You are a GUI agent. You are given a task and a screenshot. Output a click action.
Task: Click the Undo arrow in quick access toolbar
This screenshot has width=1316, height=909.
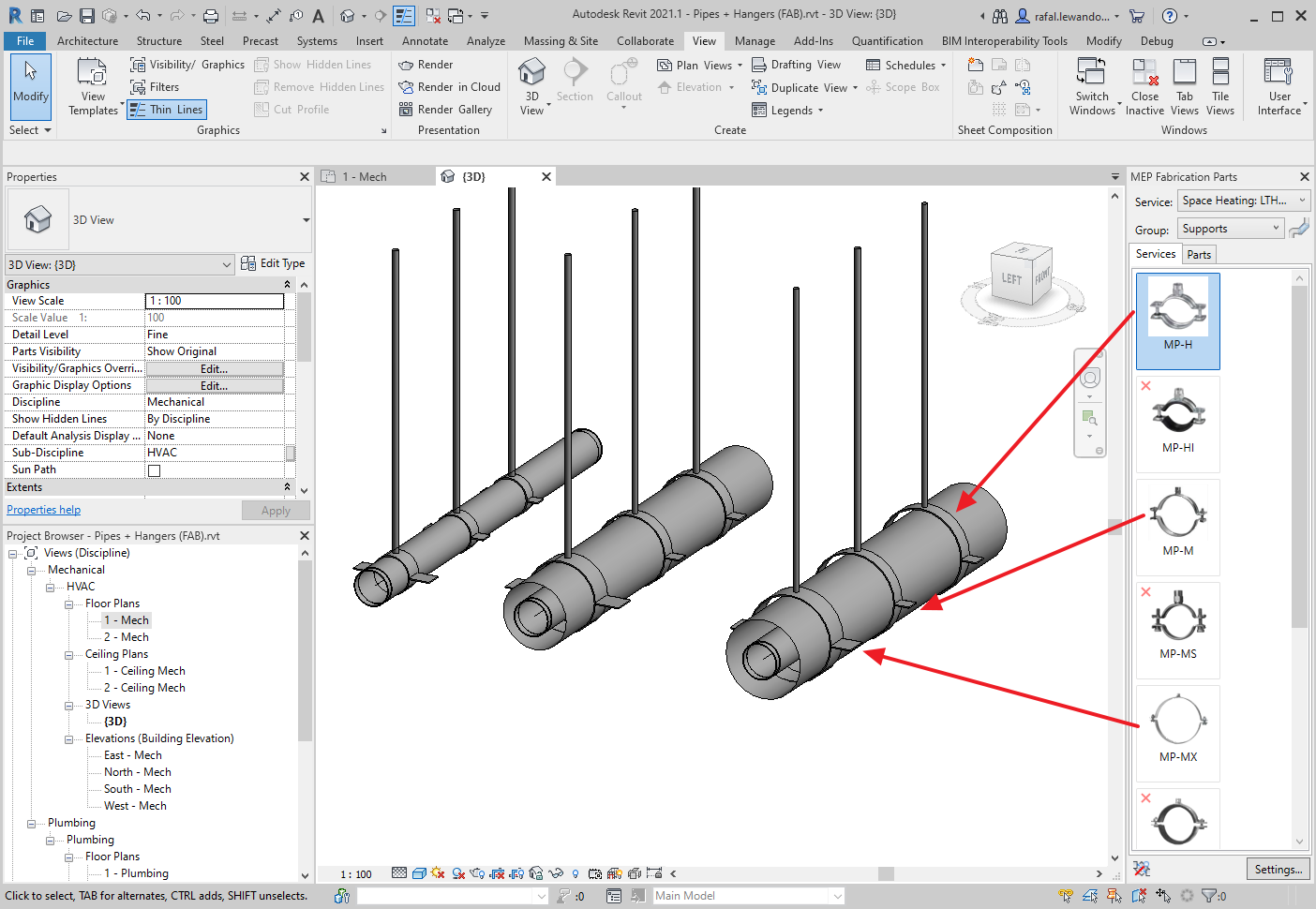[142, 16]
